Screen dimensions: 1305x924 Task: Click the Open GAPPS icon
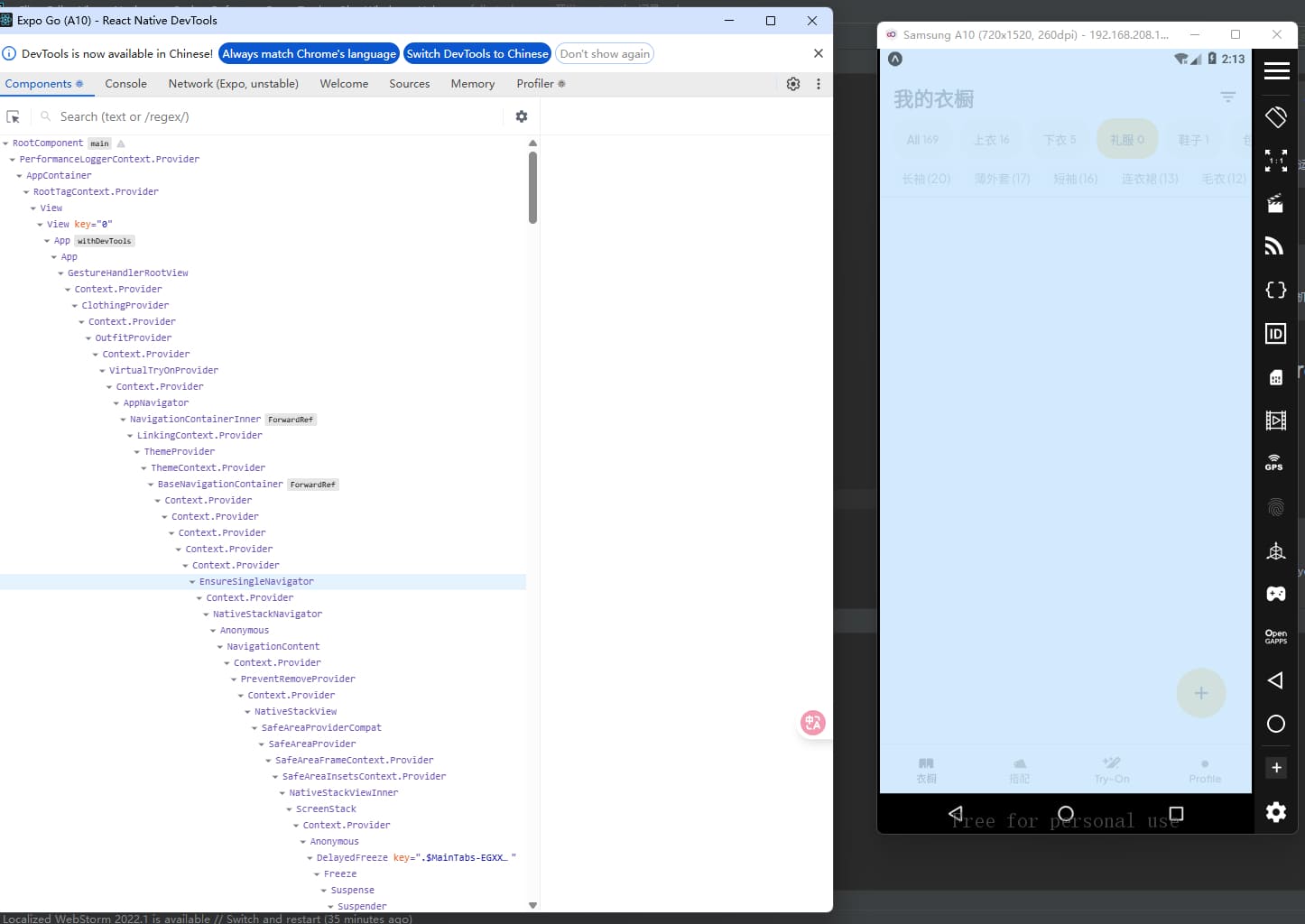(x=1275, y=637)
